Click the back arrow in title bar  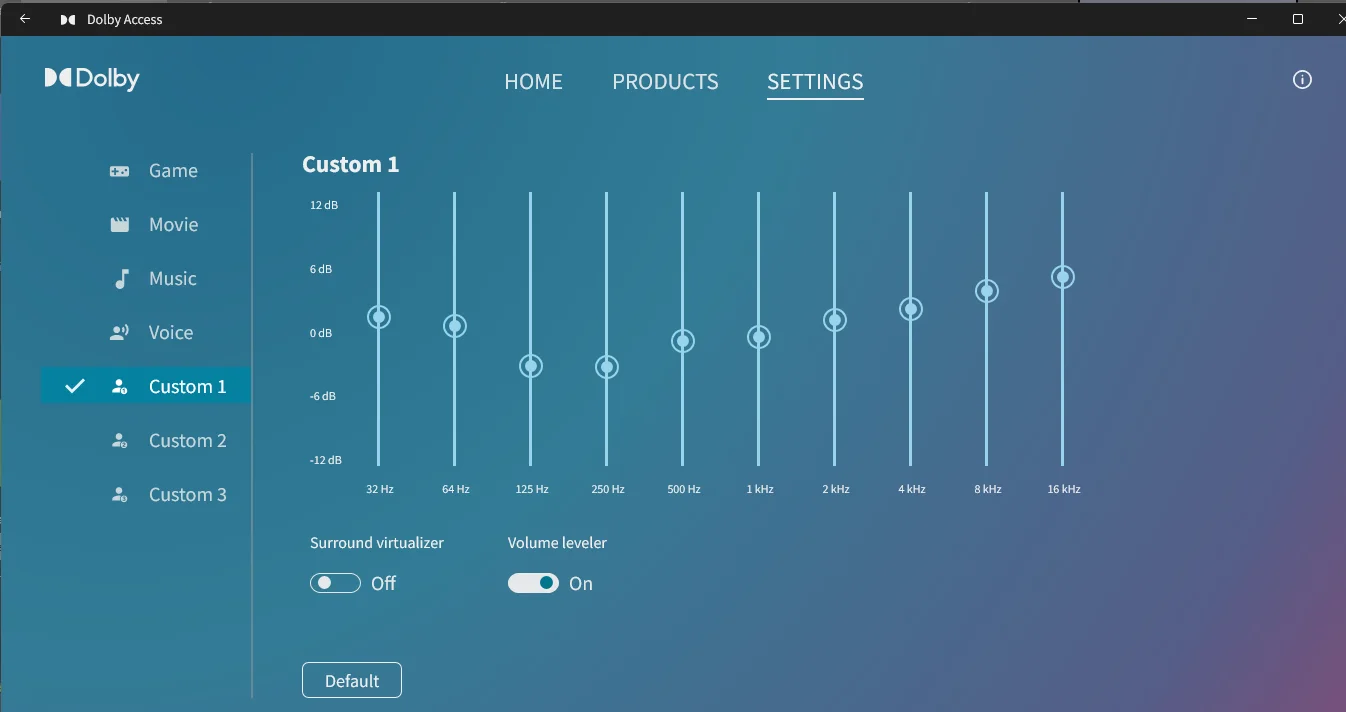click(25, 19)
